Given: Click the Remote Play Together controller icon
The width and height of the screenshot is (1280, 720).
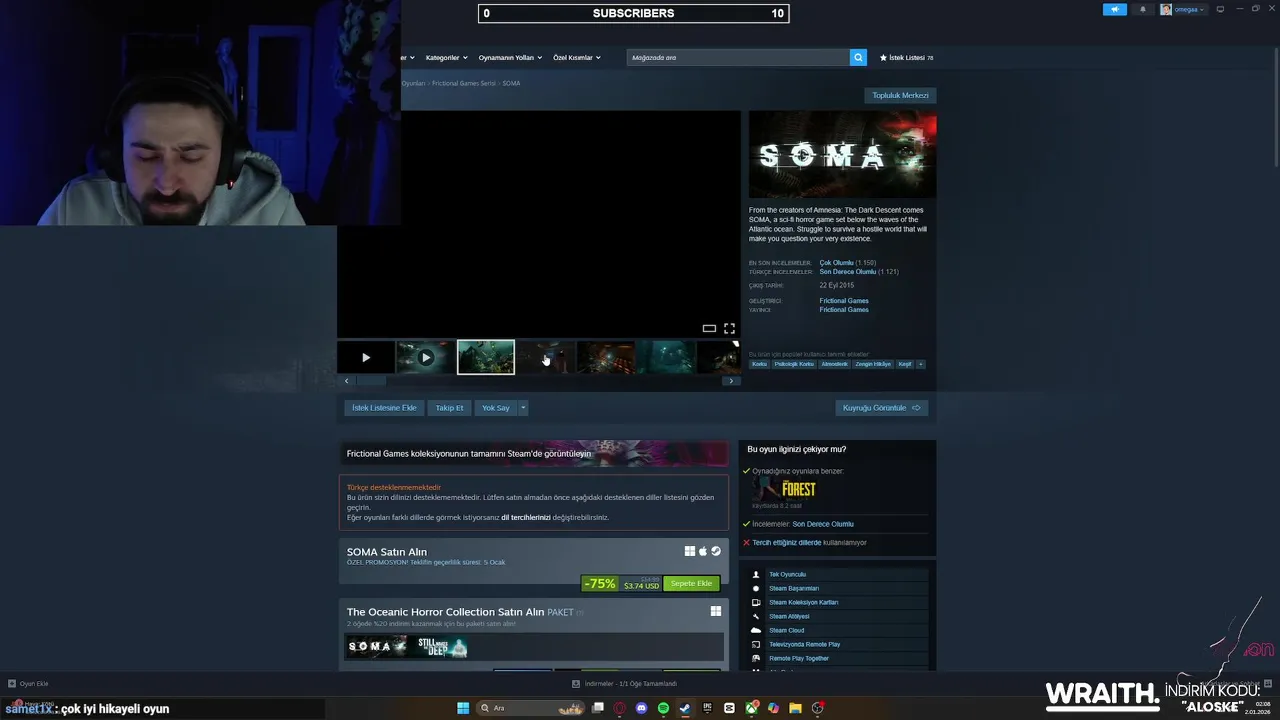Looking at the screenshot, I should (x=756, y=658).
